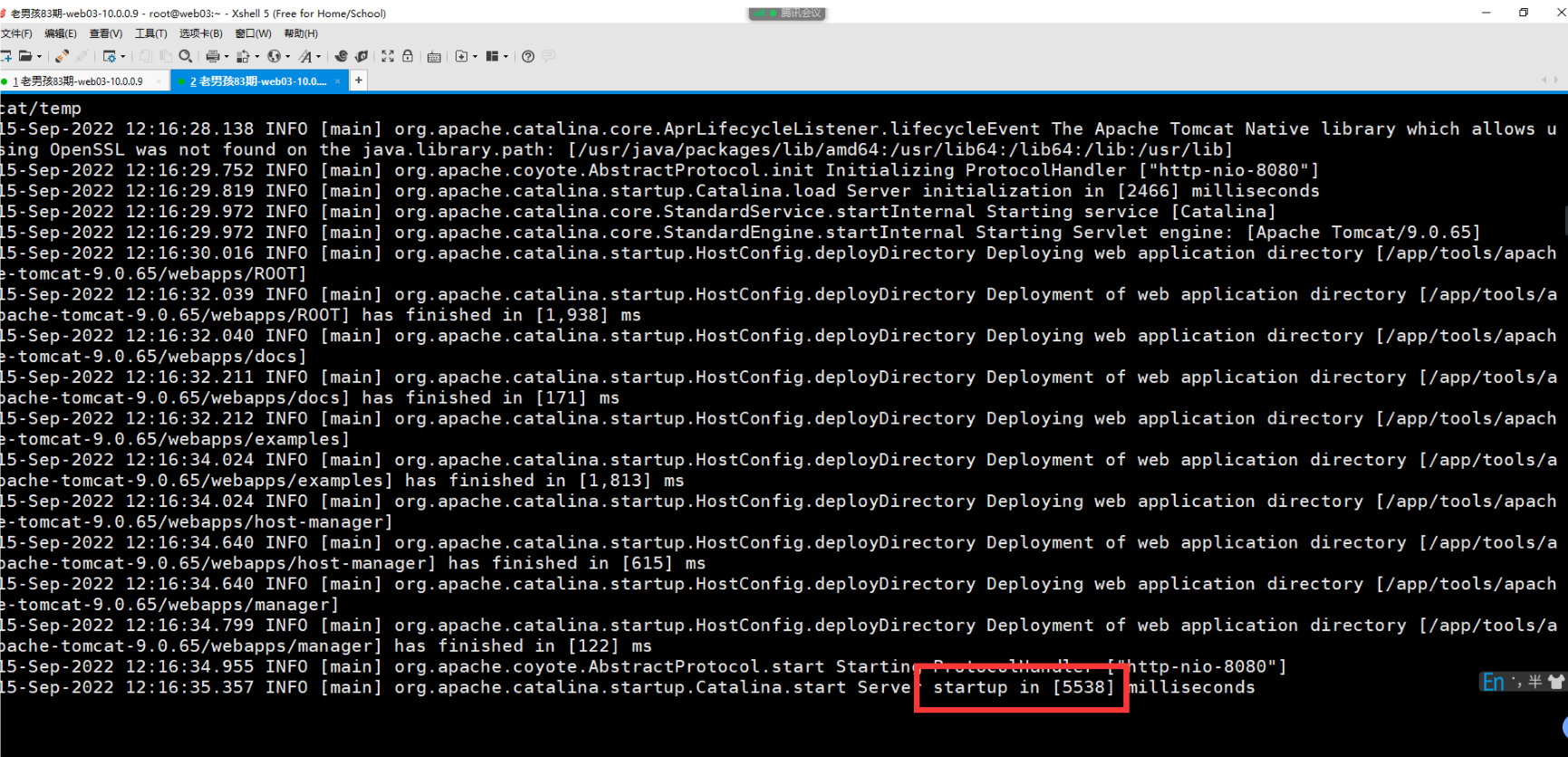Click the IME shirt skin icon

tap(1556, 682)
